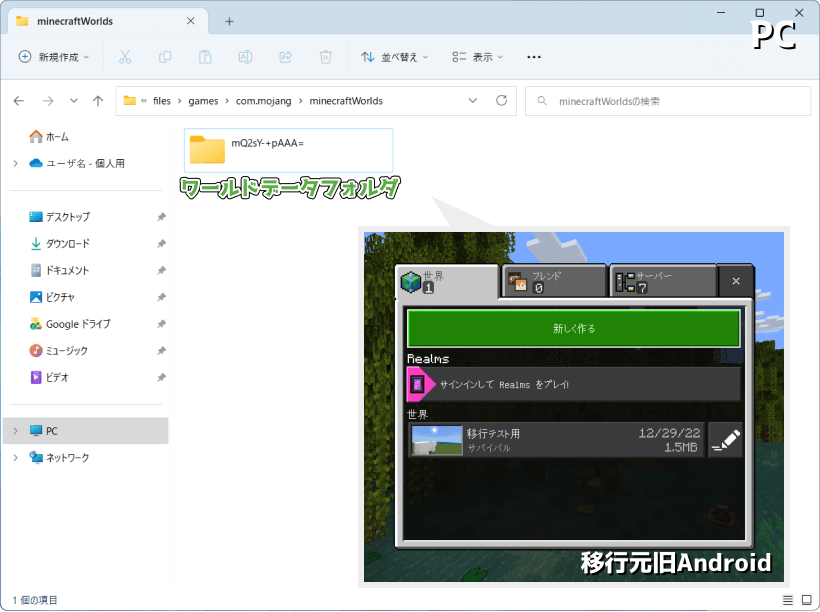Screen dimensions: 820x612
Task: Open ホーム in the navigation pane
Action: click(x=49, y=137)
